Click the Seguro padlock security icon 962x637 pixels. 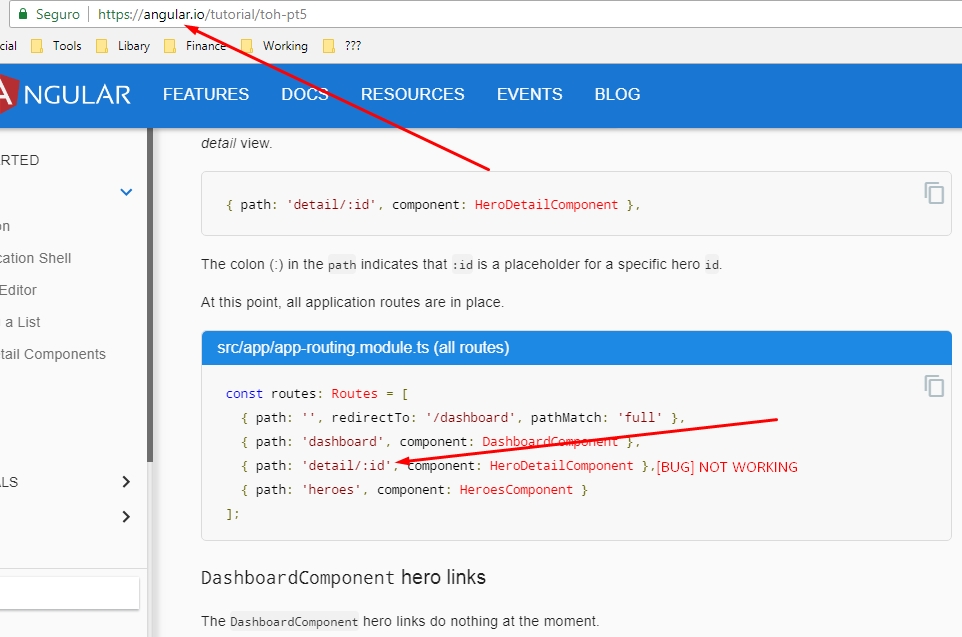click(x=22, y=14)
